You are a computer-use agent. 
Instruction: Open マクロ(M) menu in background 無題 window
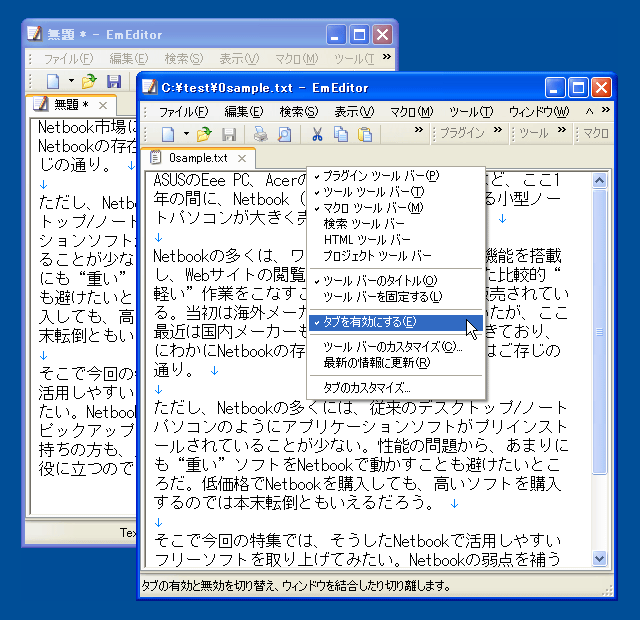coord(296,59)
